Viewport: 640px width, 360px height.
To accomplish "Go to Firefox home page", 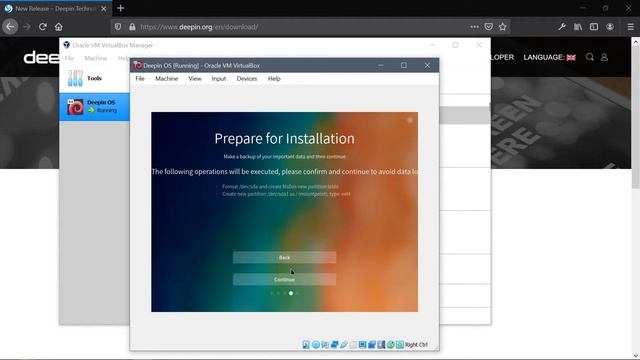I will [x=59, y=27].
